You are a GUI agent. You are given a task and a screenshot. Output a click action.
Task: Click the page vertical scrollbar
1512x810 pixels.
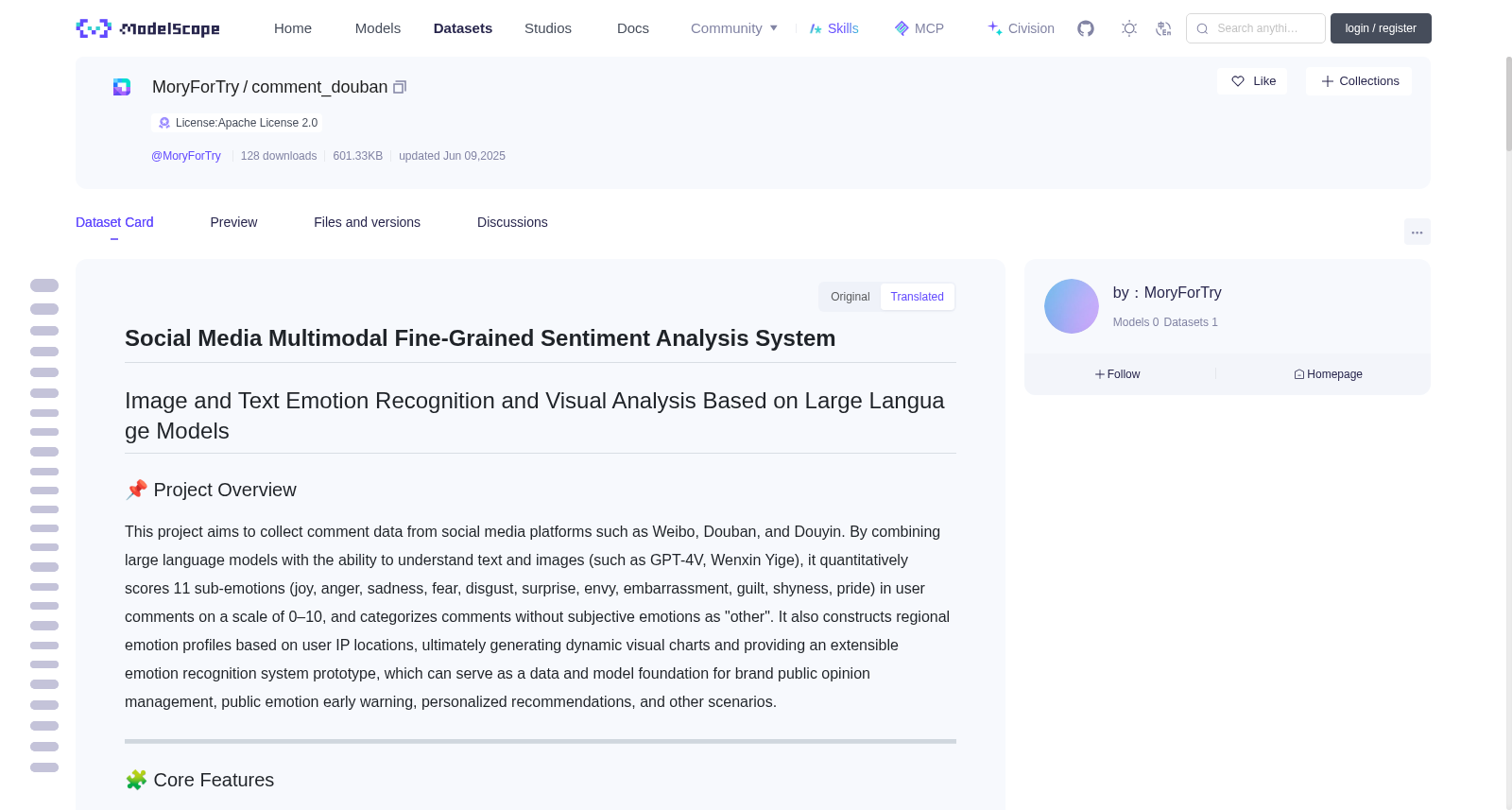(1508, 104)
